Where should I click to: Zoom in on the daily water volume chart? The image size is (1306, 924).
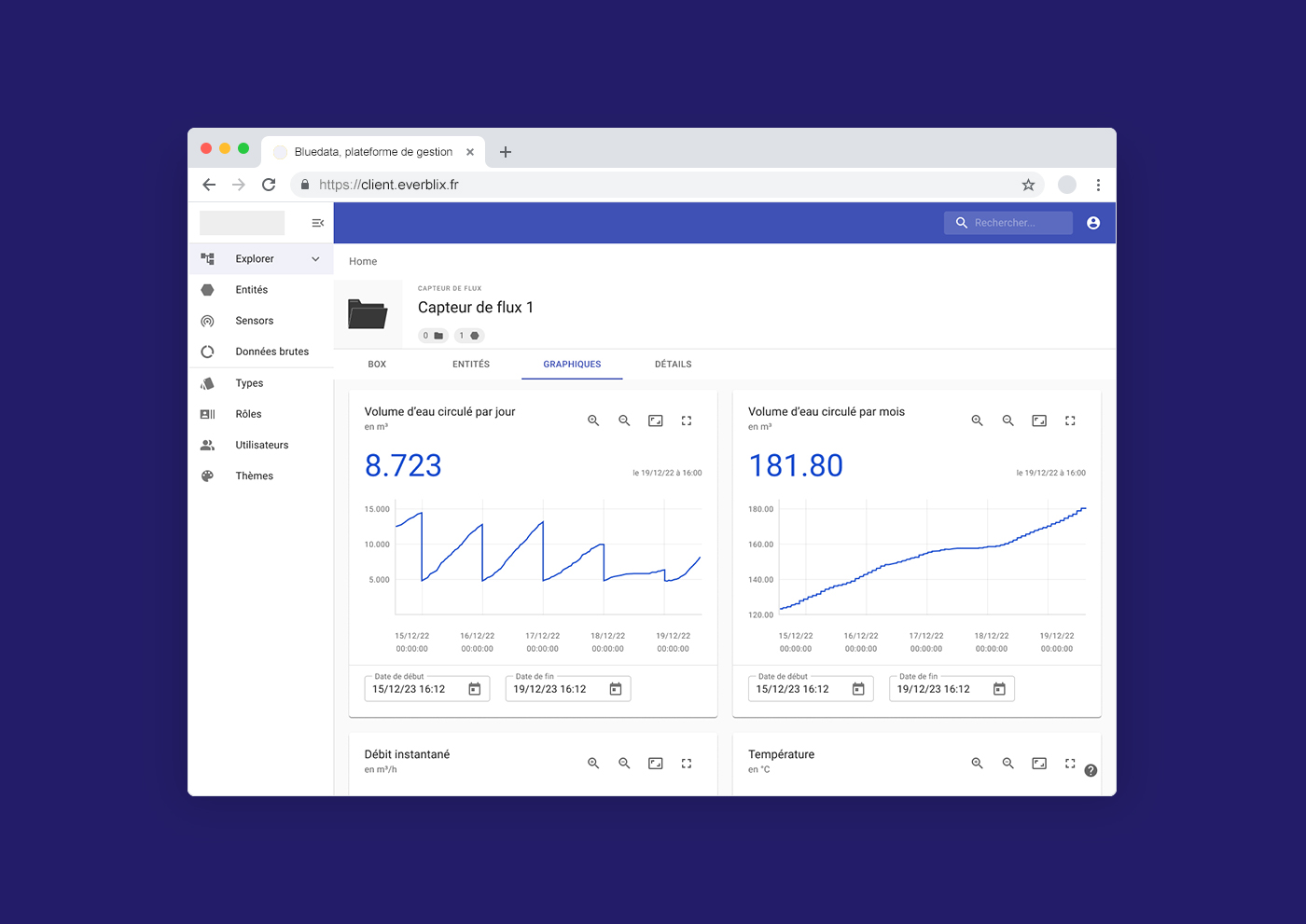tap(593, 421)
